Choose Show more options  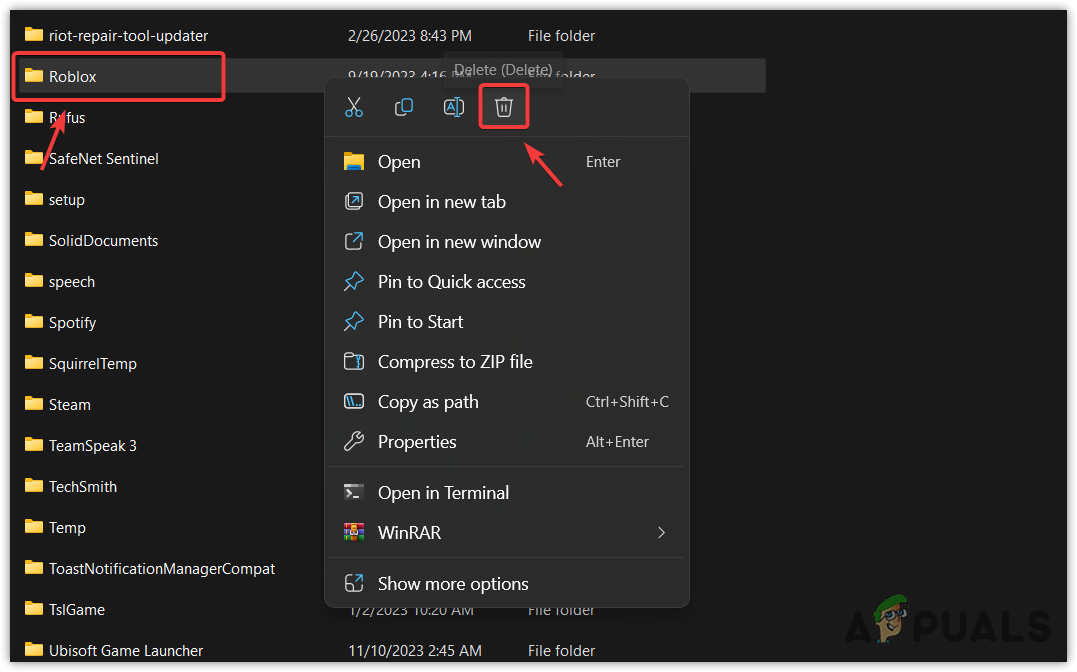coord(453,584)
